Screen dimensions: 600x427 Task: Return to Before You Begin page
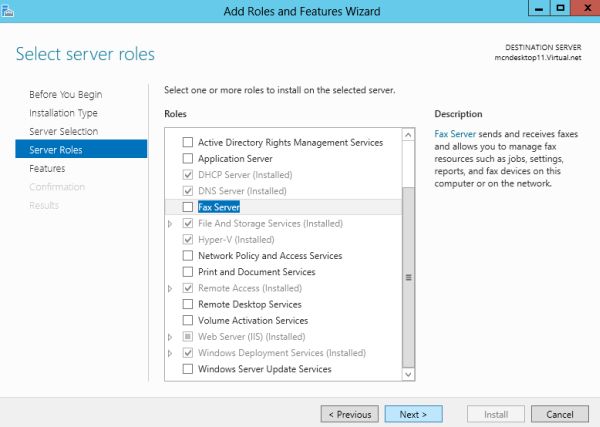65,95
